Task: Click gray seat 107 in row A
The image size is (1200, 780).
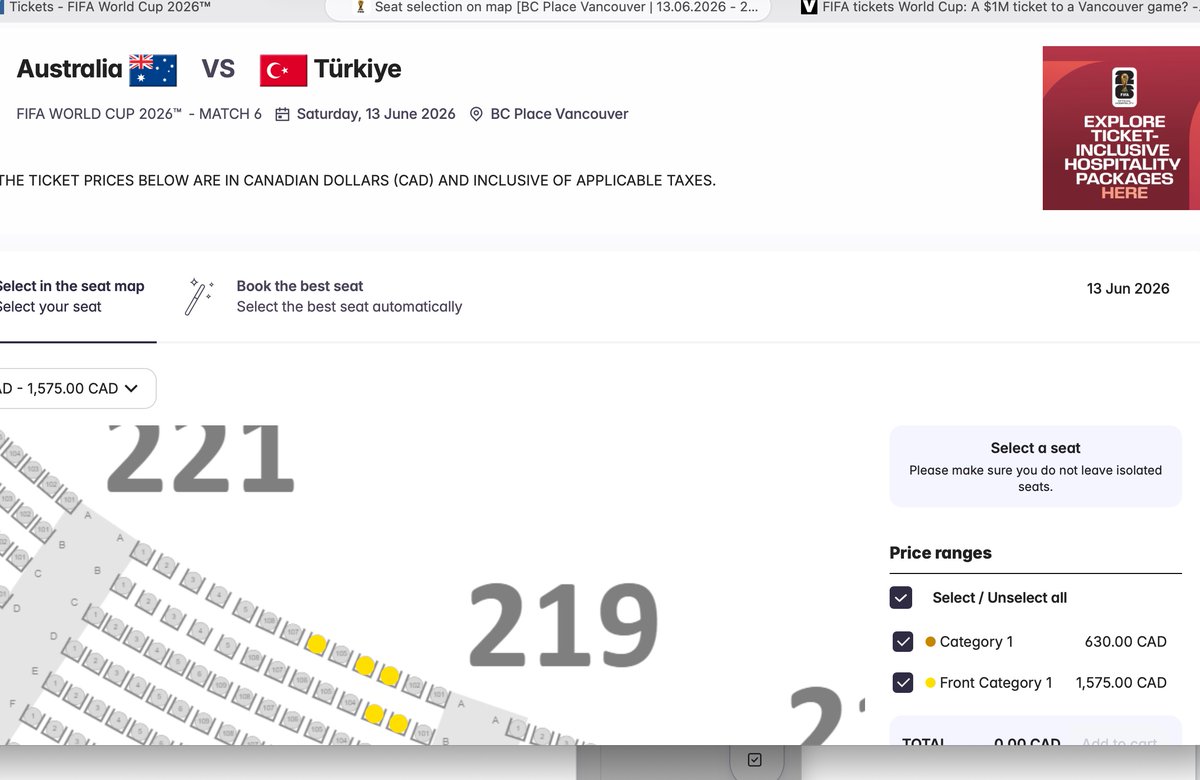Action: click(293, 632)
